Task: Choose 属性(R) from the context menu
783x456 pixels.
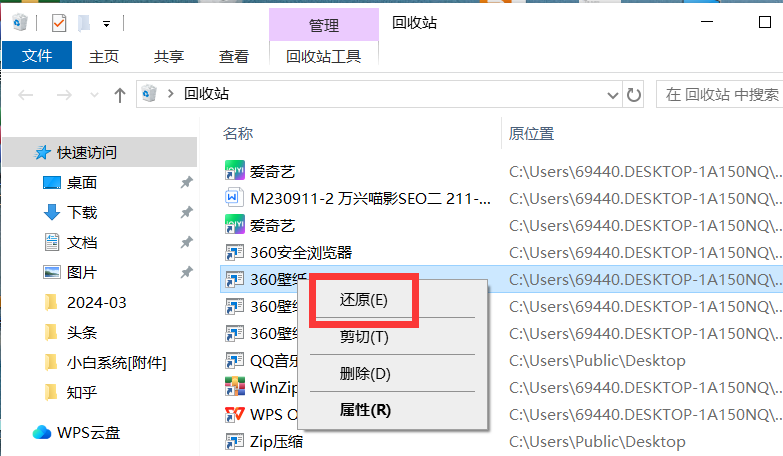Action: [365, 410]
